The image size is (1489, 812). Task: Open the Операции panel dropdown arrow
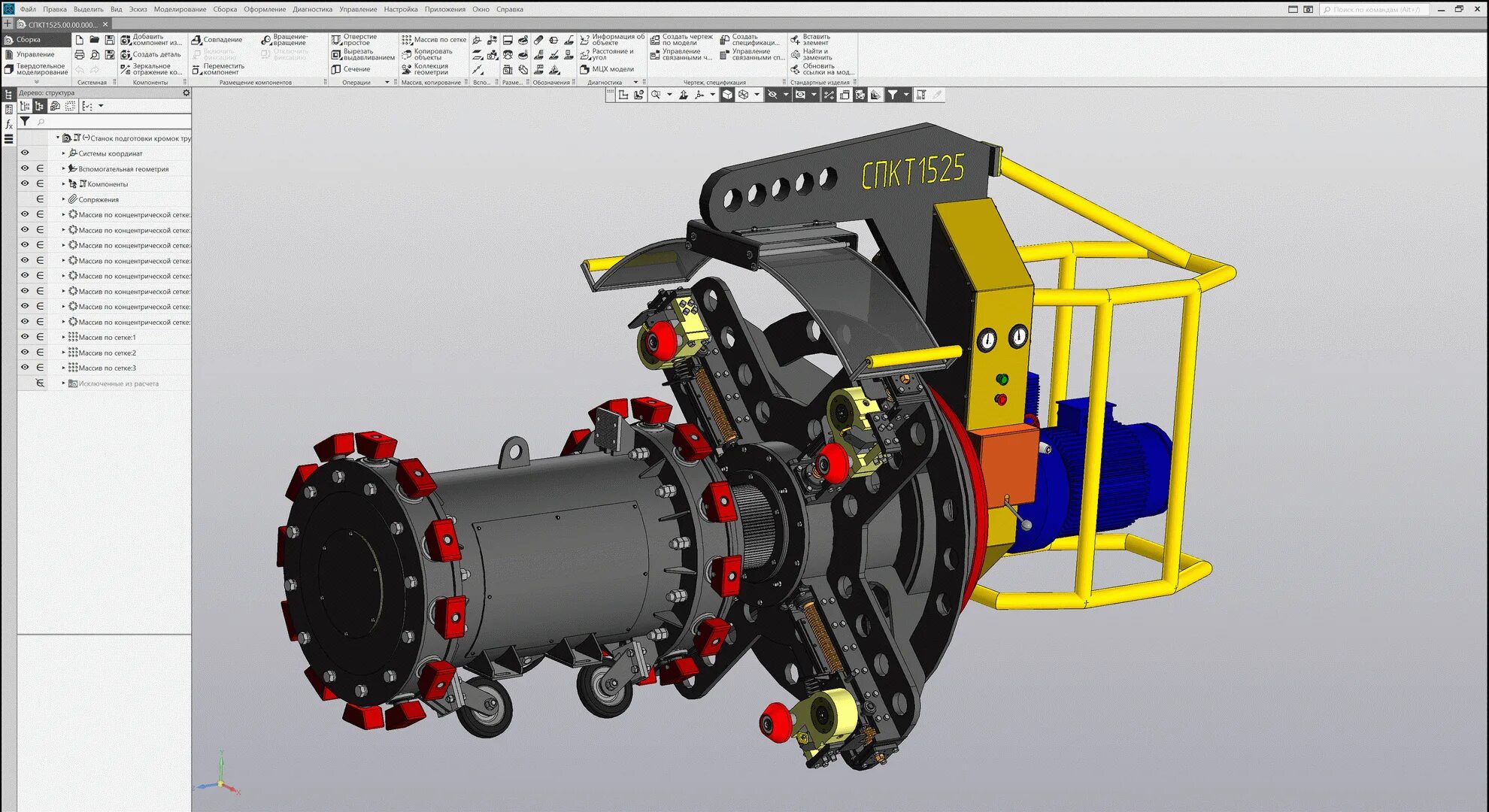coord(387,83)
